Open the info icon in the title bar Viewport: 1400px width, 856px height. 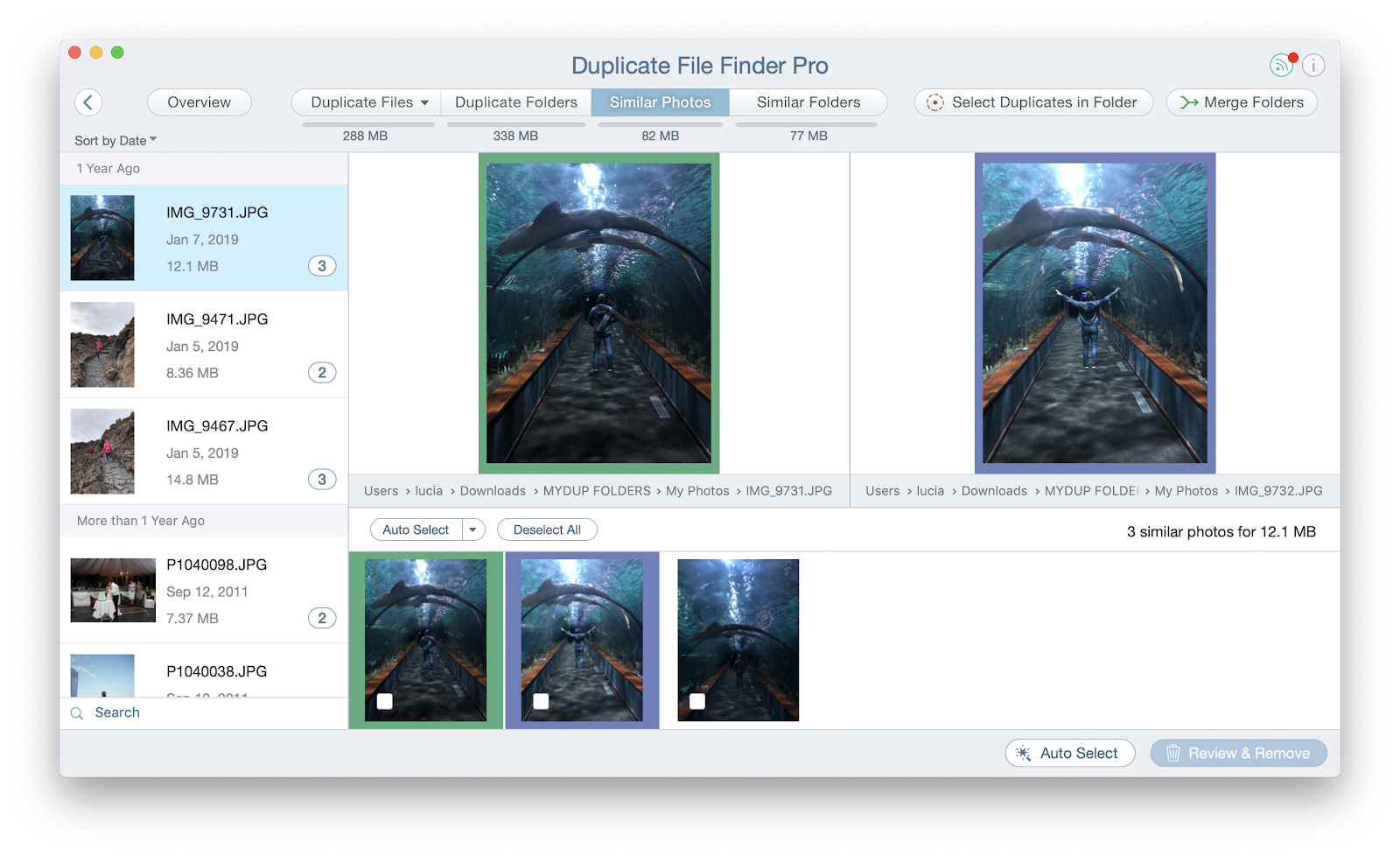1313,65
